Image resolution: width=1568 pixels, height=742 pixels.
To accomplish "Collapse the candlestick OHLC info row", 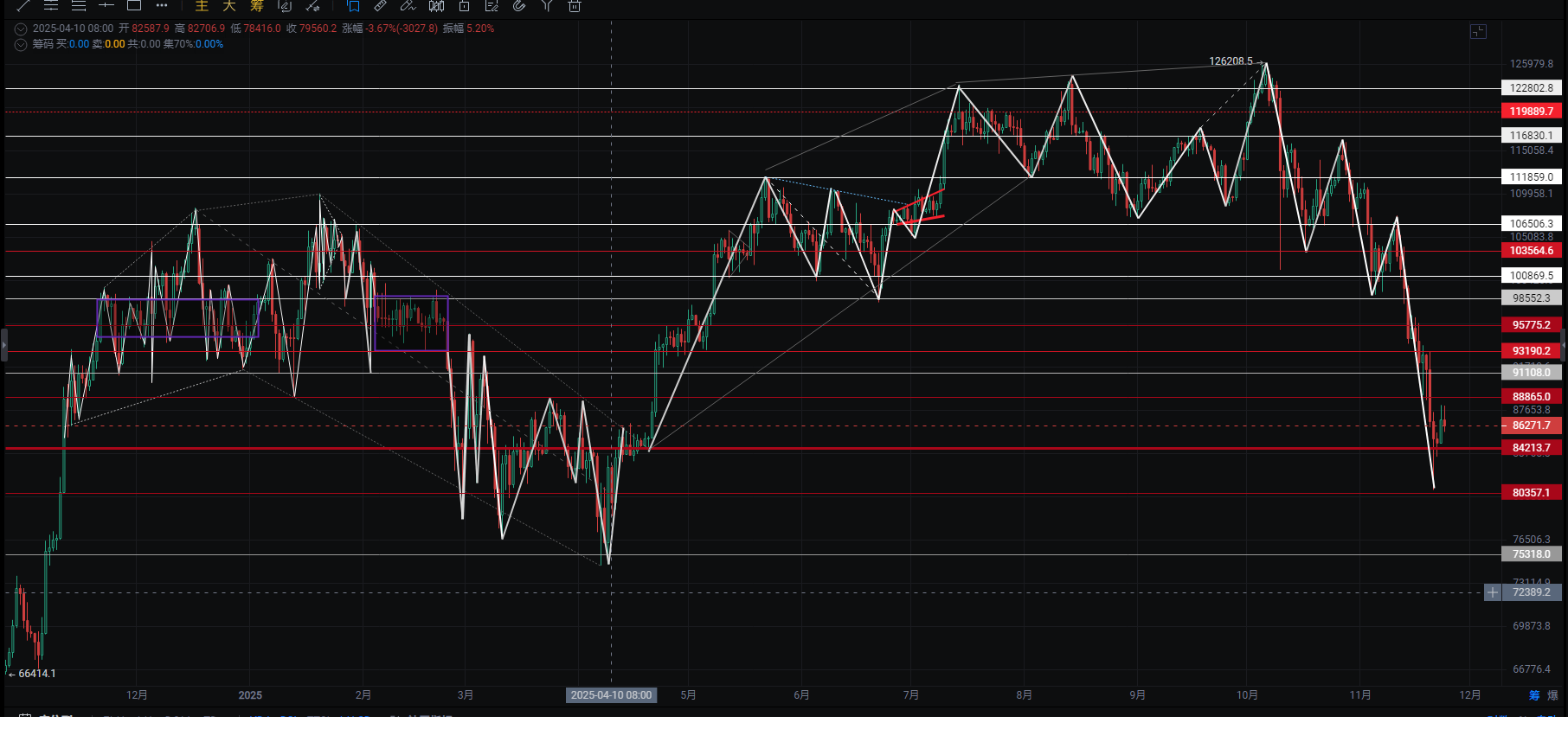I will pyautogui.click(x=21, y=29).
